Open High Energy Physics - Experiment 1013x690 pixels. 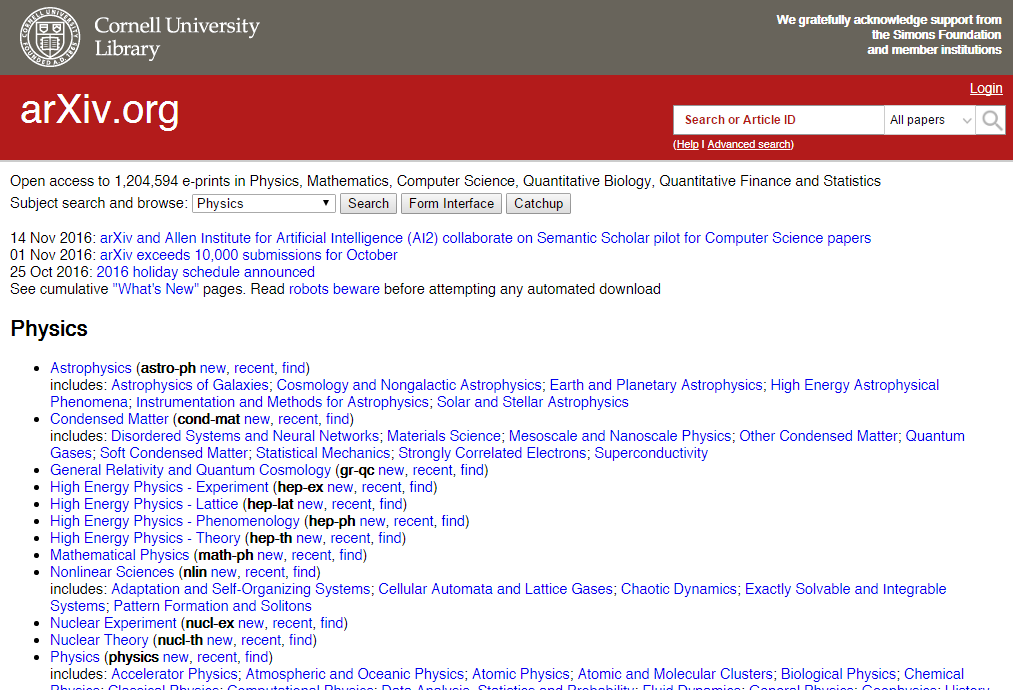tap(160, 487)
